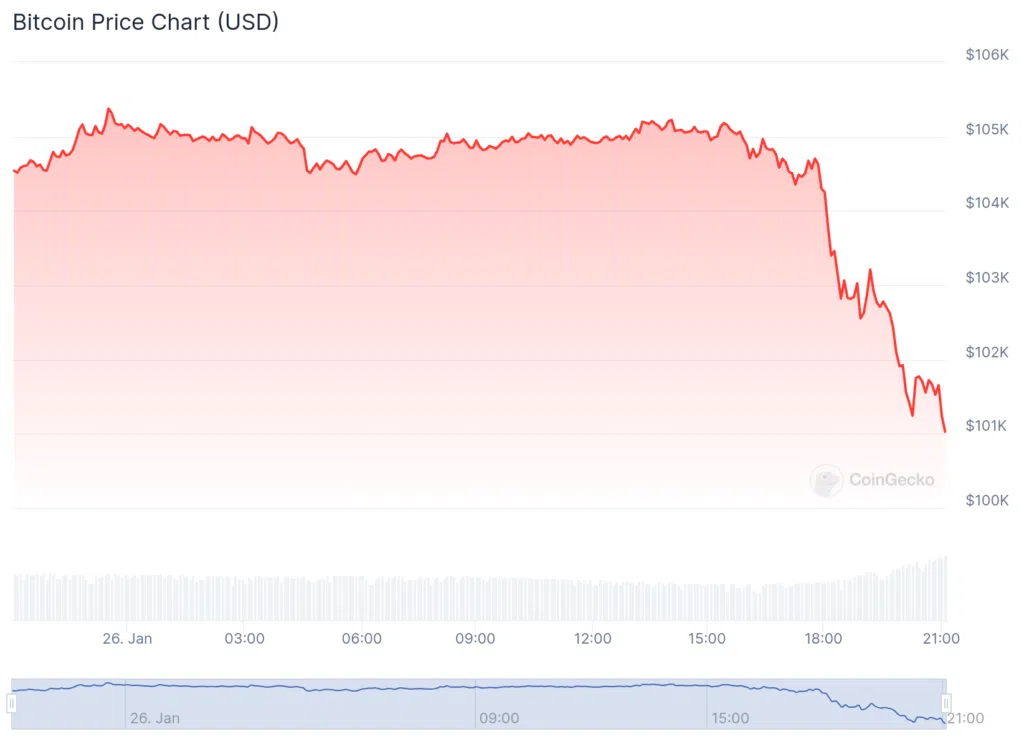
Task: Click the $100K y-axis label
Action: click(x=987, y=500)
